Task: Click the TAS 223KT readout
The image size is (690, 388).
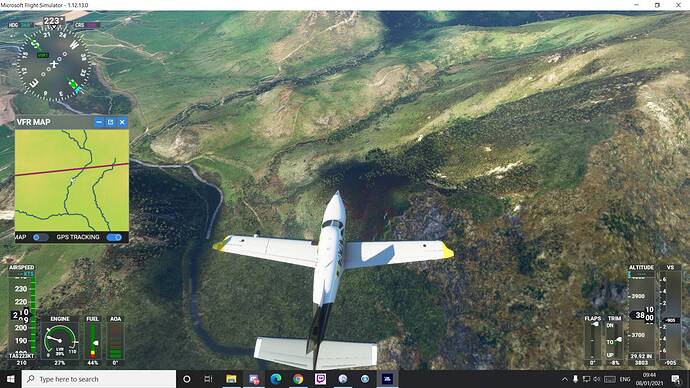Action: click(x=22, y=356)
